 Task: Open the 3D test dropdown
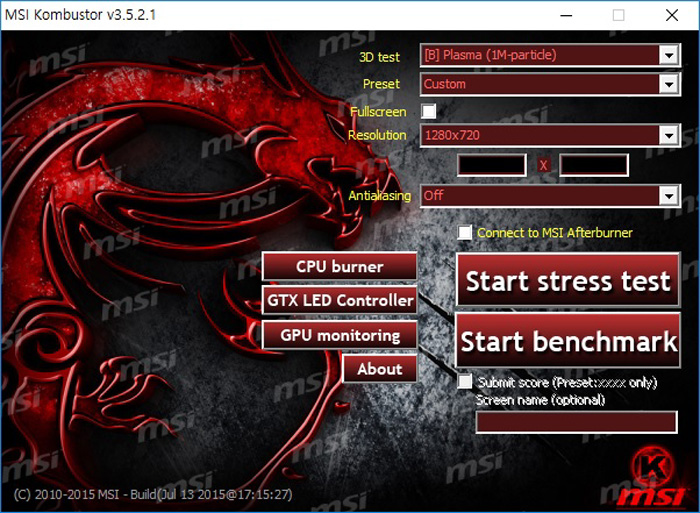click(x=550, y=55)
